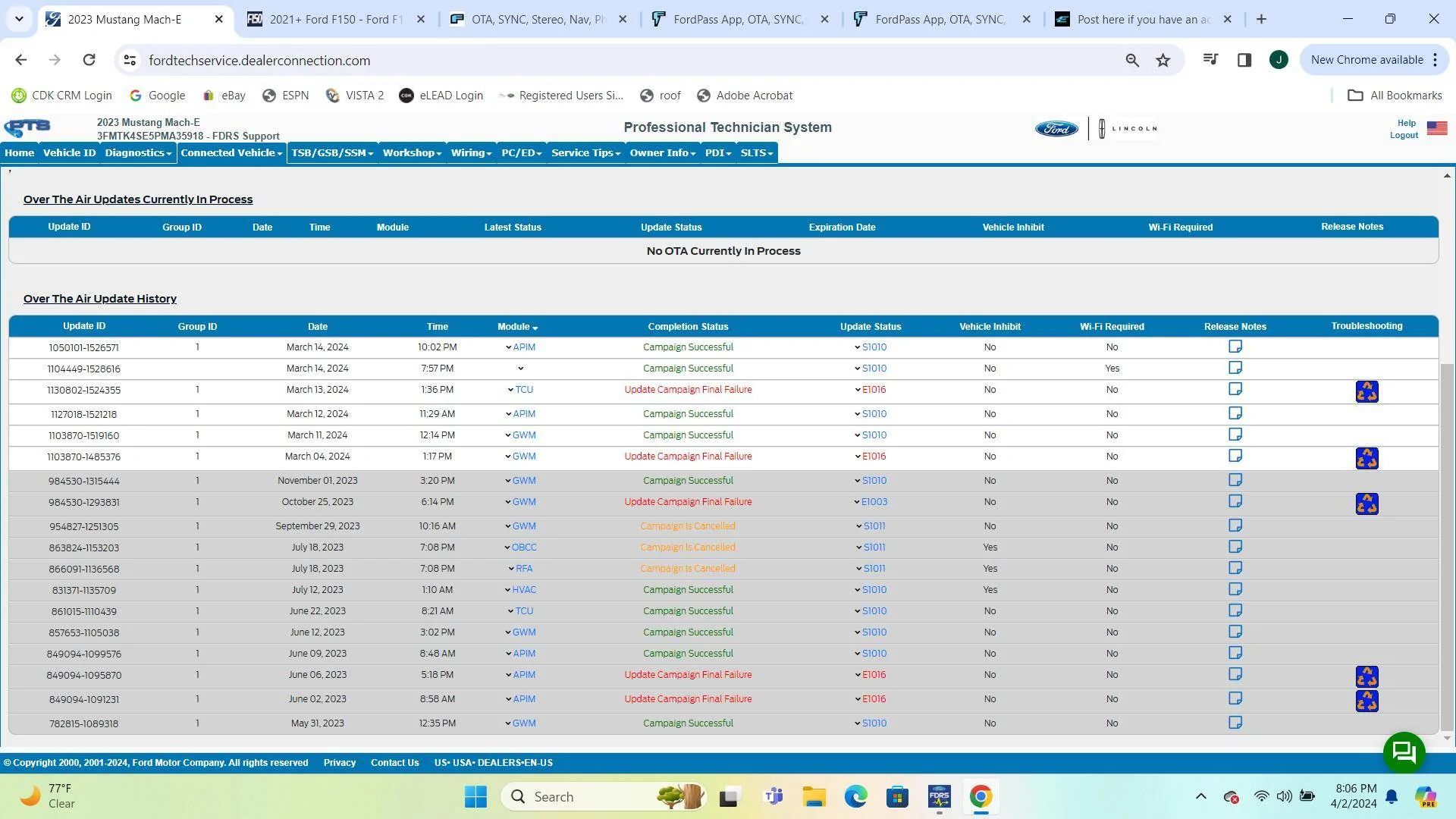Click the RFA module link

coord(524,569)
